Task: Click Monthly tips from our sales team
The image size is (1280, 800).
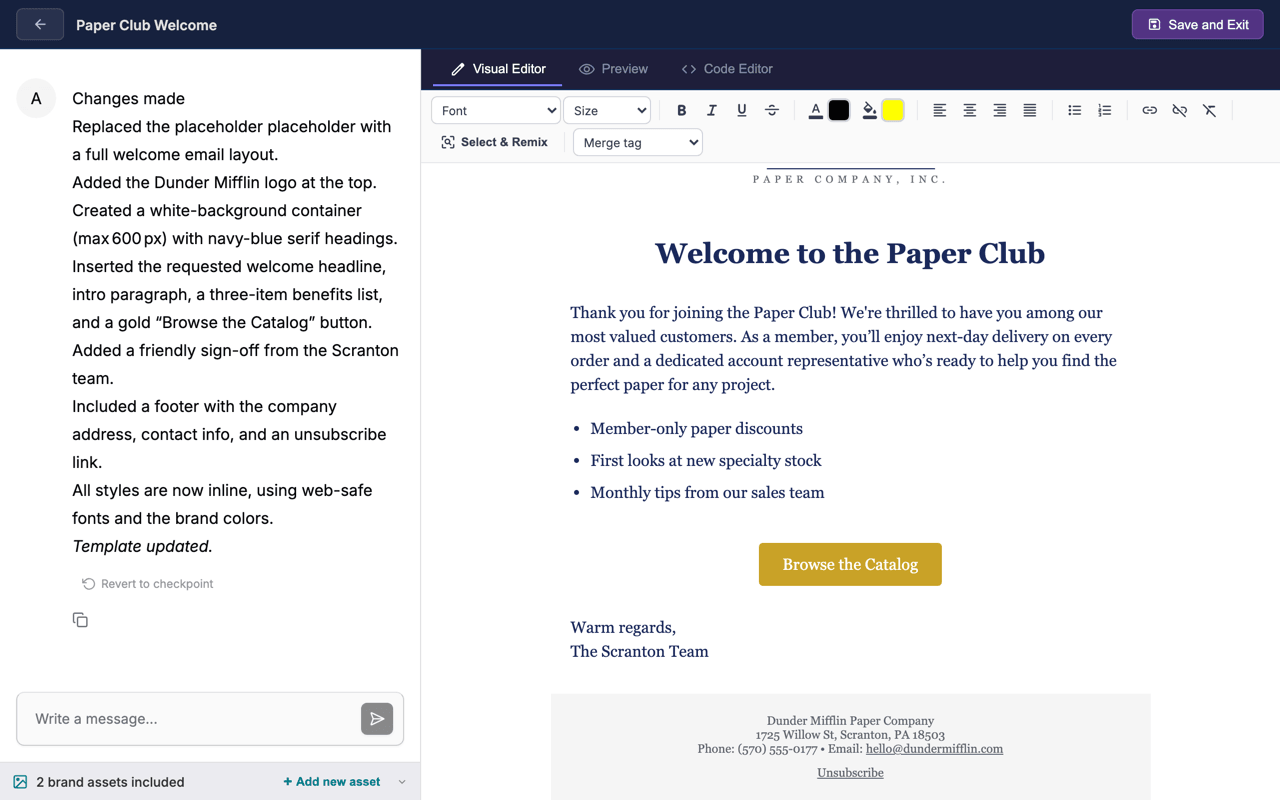Action: pyautogui.click(x=707, y=493)
